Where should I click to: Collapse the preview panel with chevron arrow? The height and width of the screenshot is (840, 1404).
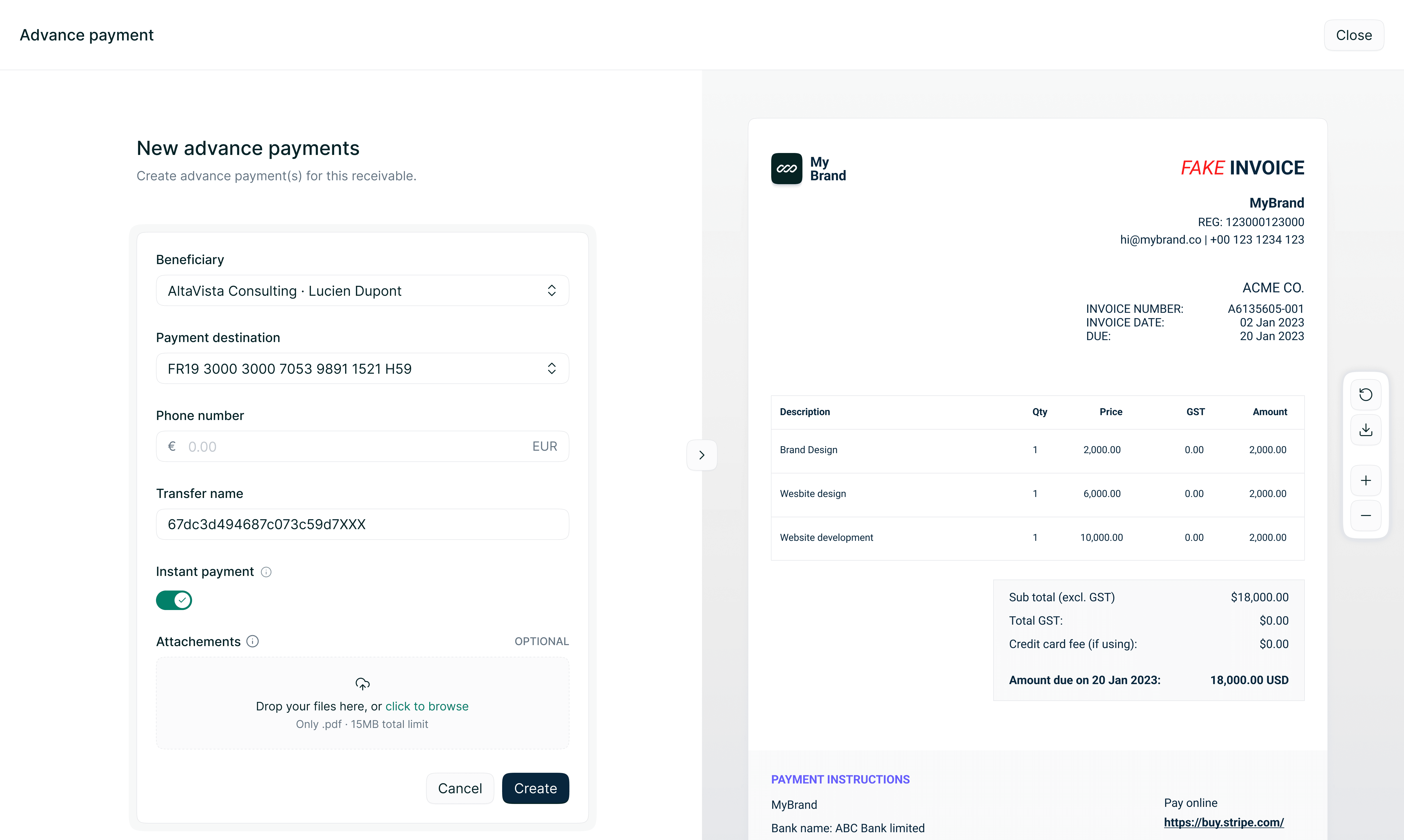(x=702, y=455)
